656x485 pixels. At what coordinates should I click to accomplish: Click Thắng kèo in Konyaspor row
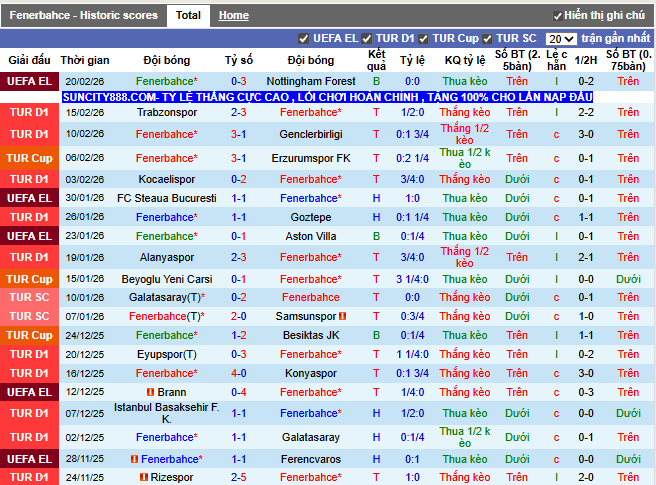465,373
